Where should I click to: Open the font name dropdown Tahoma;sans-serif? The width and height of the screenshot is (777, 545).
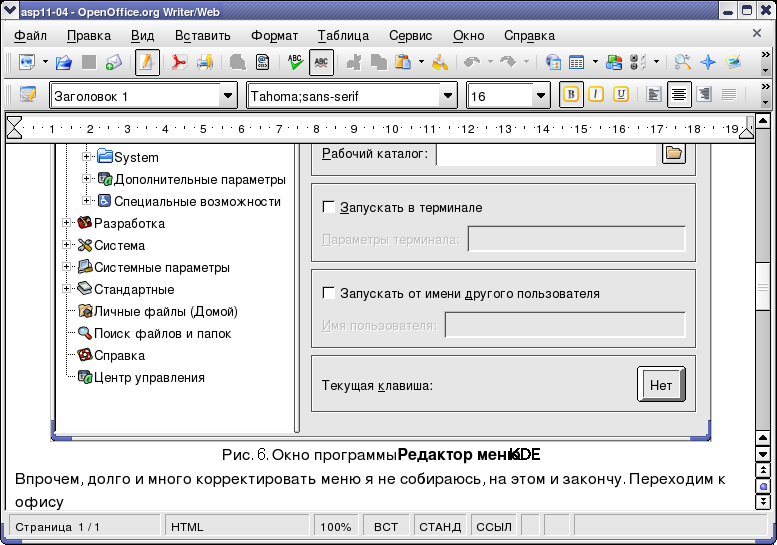tap(448, 96)
